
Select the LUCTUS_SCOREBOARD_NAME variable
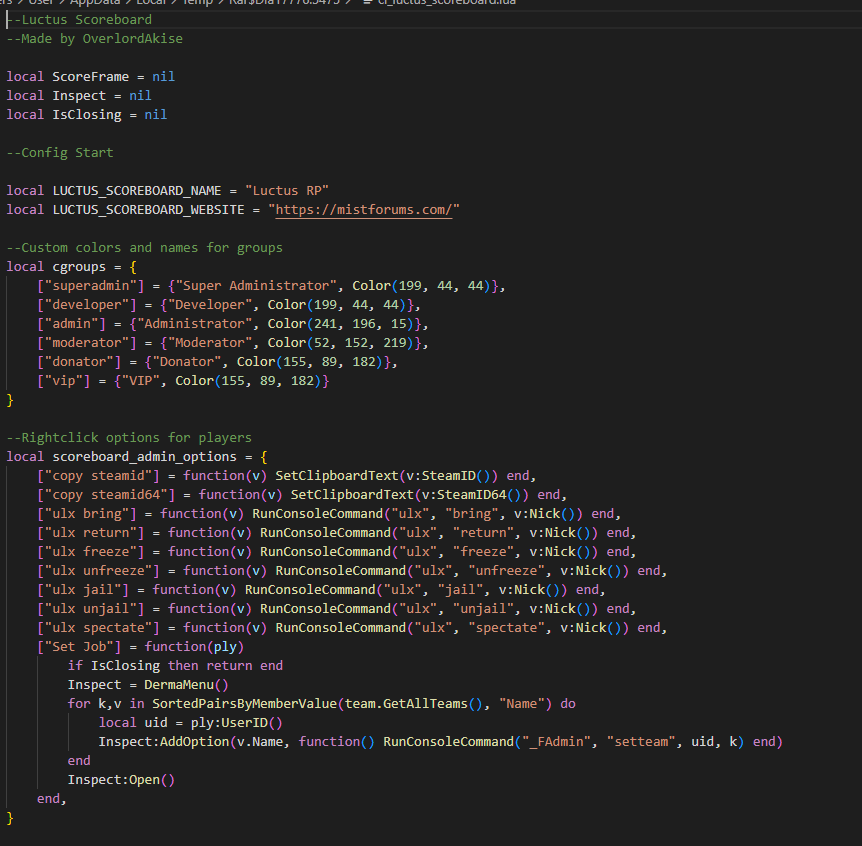pyautogui.click(x=137, y=191)
